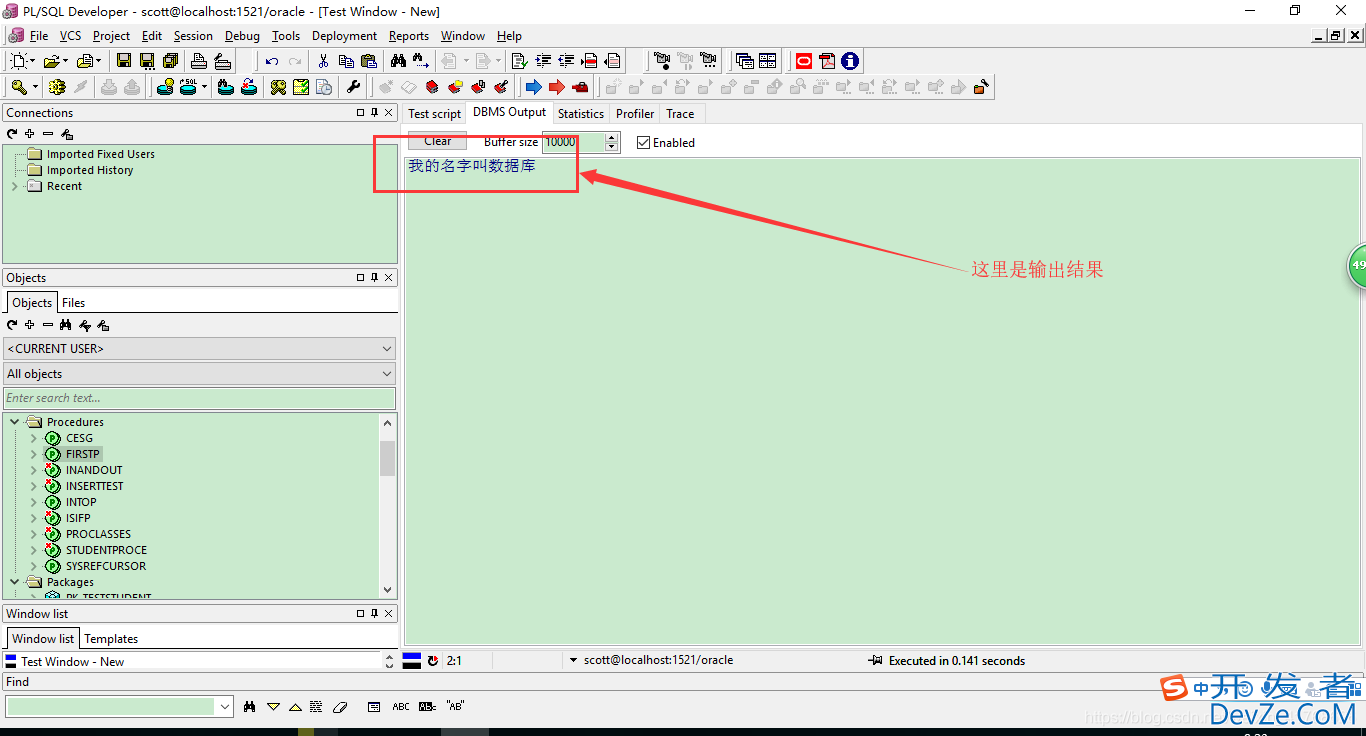This screenshot has width=1366, height=736.
Task: Click the red right arrow icon
Action: (557, 87)
